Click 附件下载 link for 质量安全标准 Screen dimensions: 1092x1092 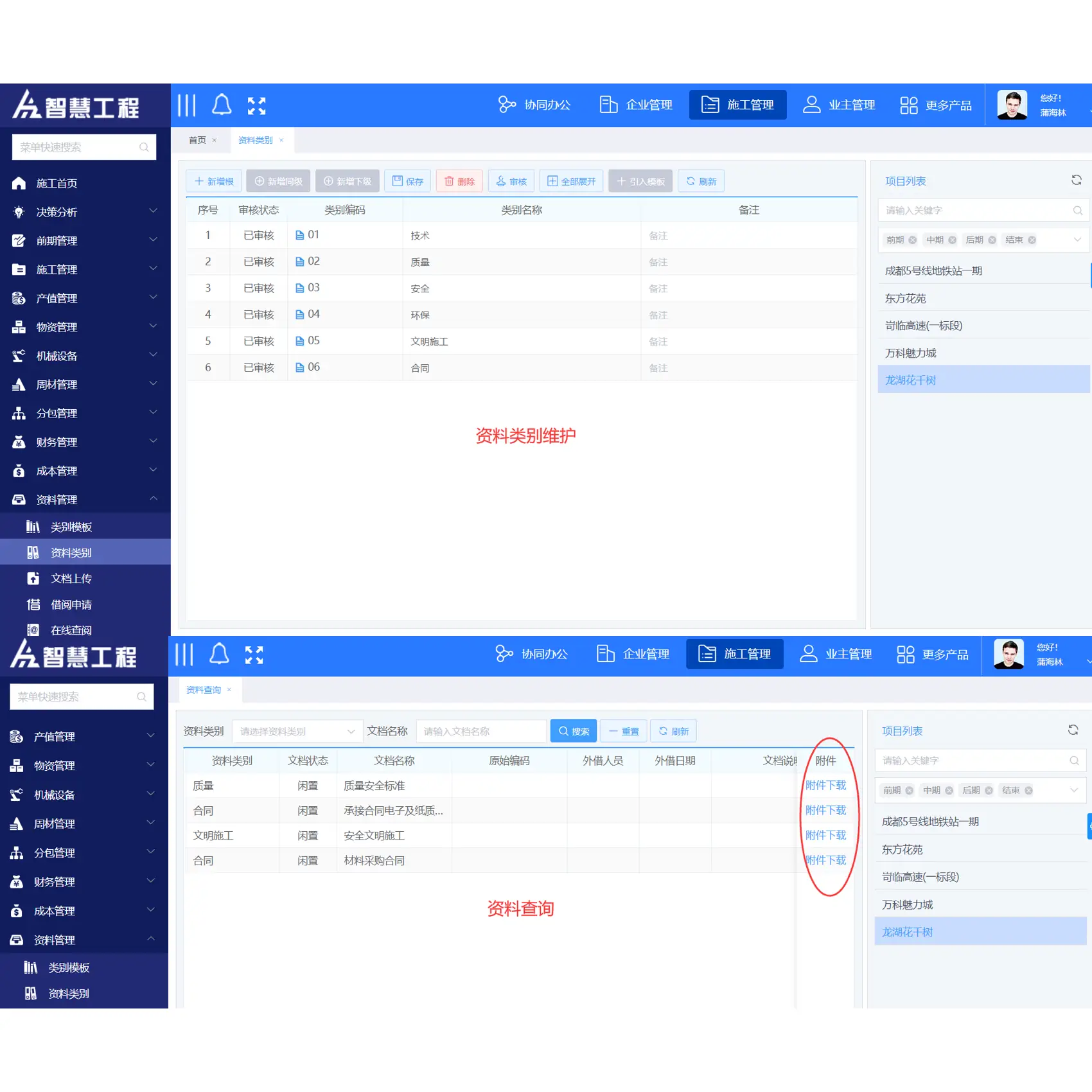point(826,785)
